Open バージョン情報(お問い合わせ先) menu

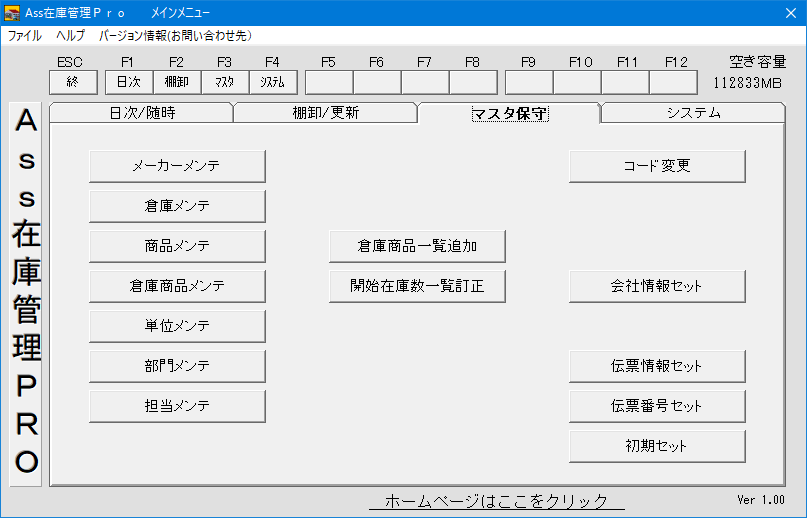pos(174,35)
